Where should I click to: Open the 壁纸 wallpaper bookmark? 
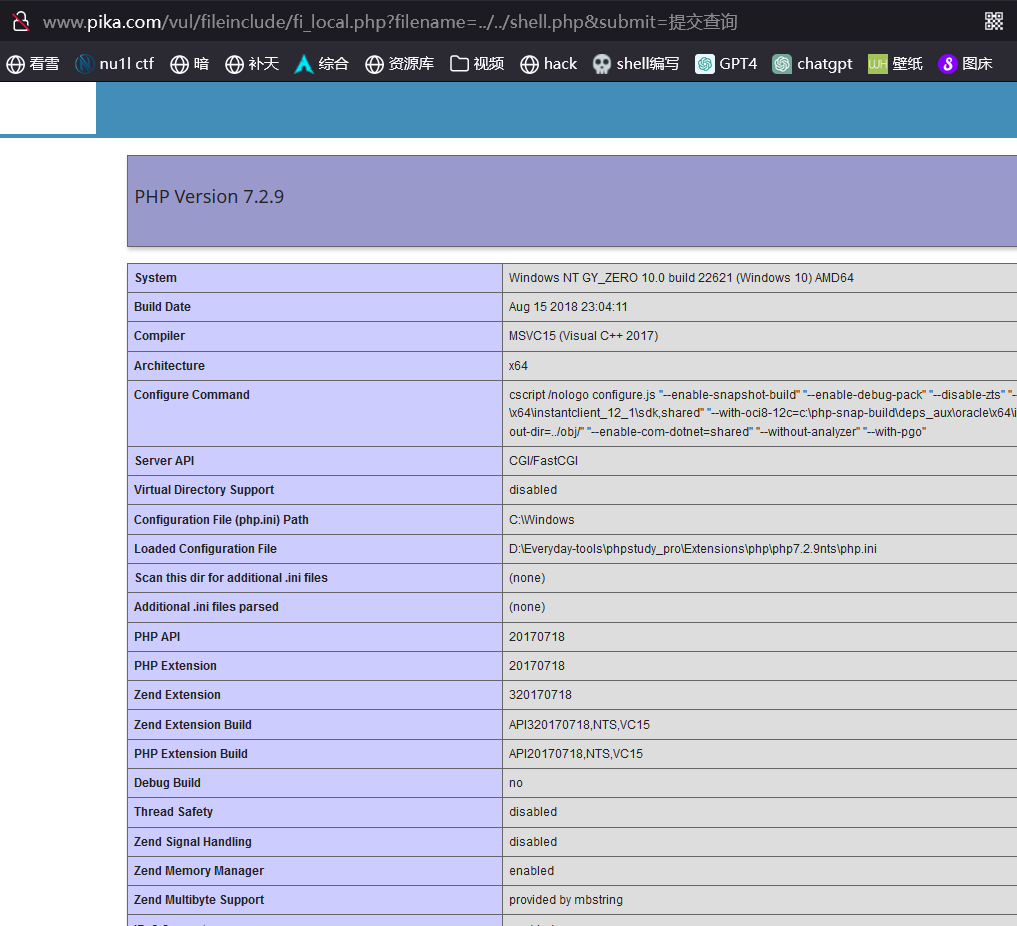pos(895,64)
